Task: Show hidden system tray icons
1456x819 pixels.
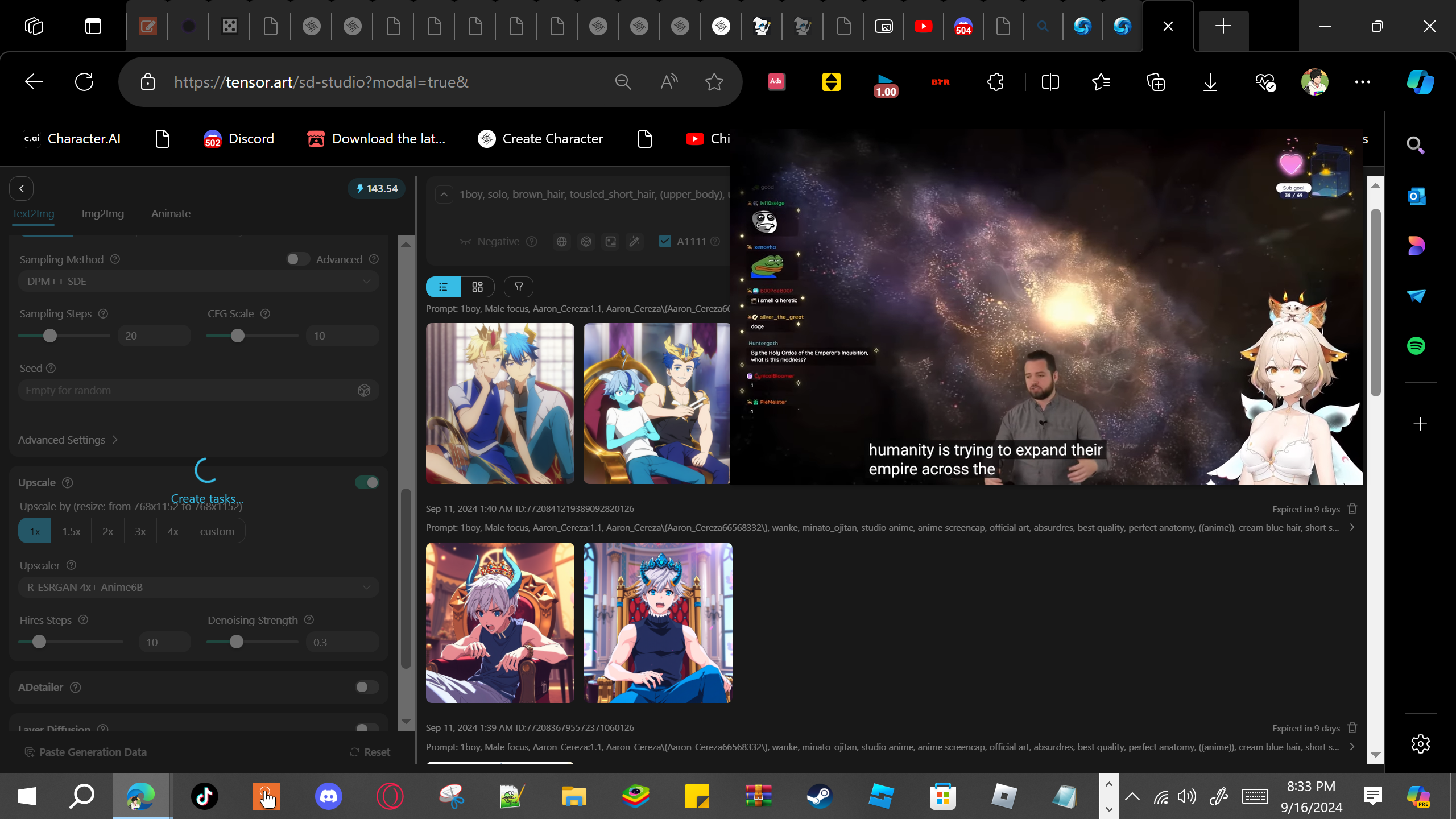Action: (1132, 796)
